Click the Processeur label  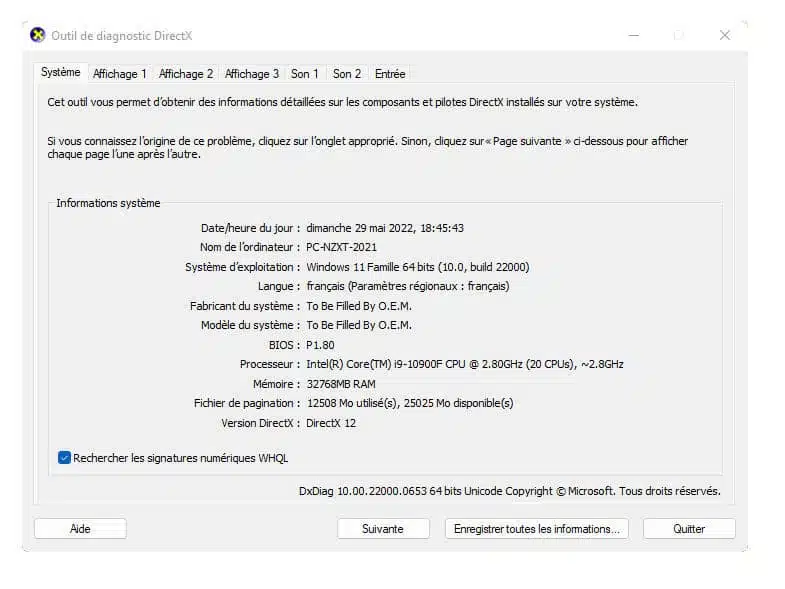point(270,365)
